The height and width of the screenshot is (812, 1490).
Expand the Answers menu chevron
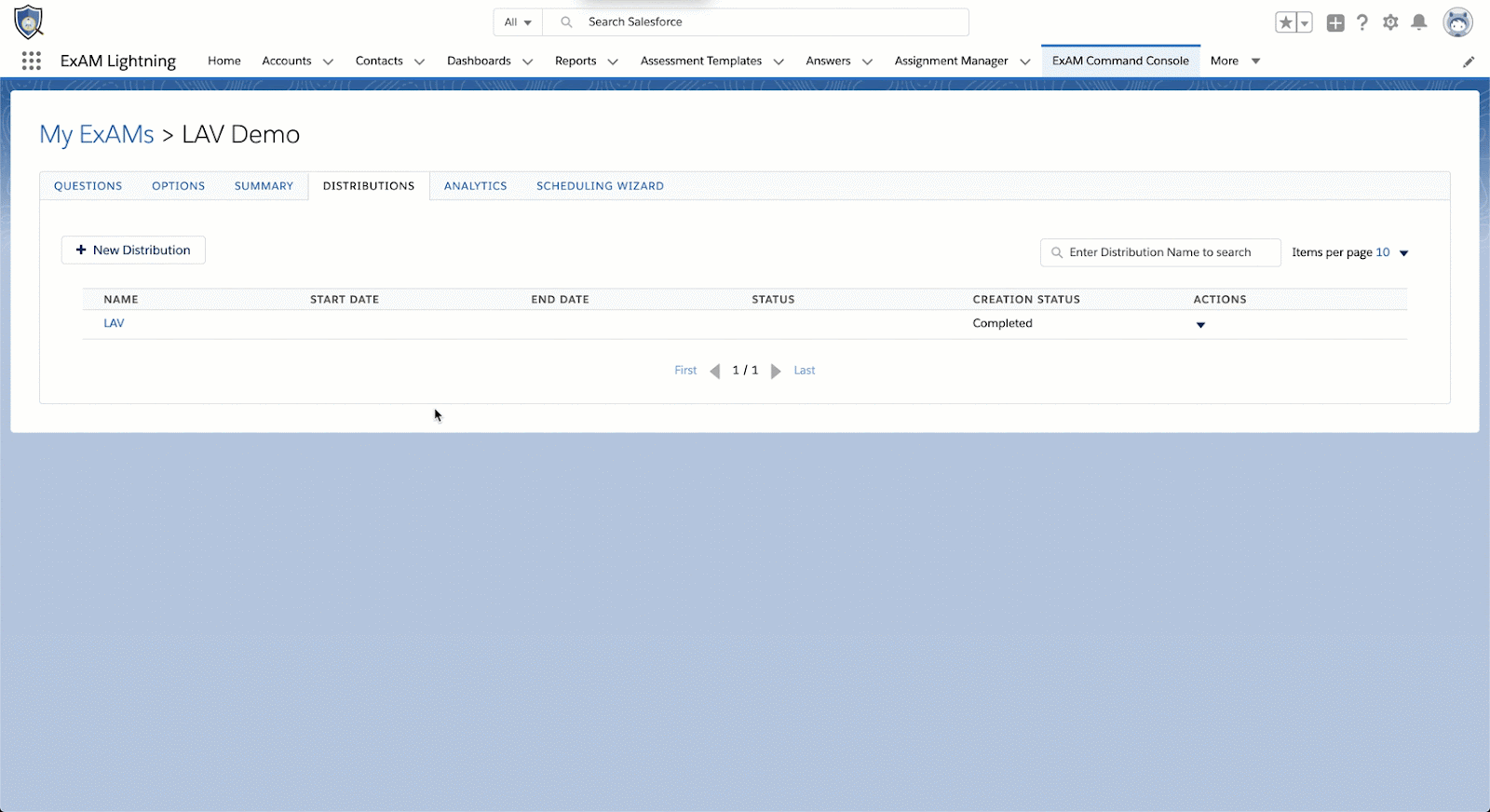[867, 61]
